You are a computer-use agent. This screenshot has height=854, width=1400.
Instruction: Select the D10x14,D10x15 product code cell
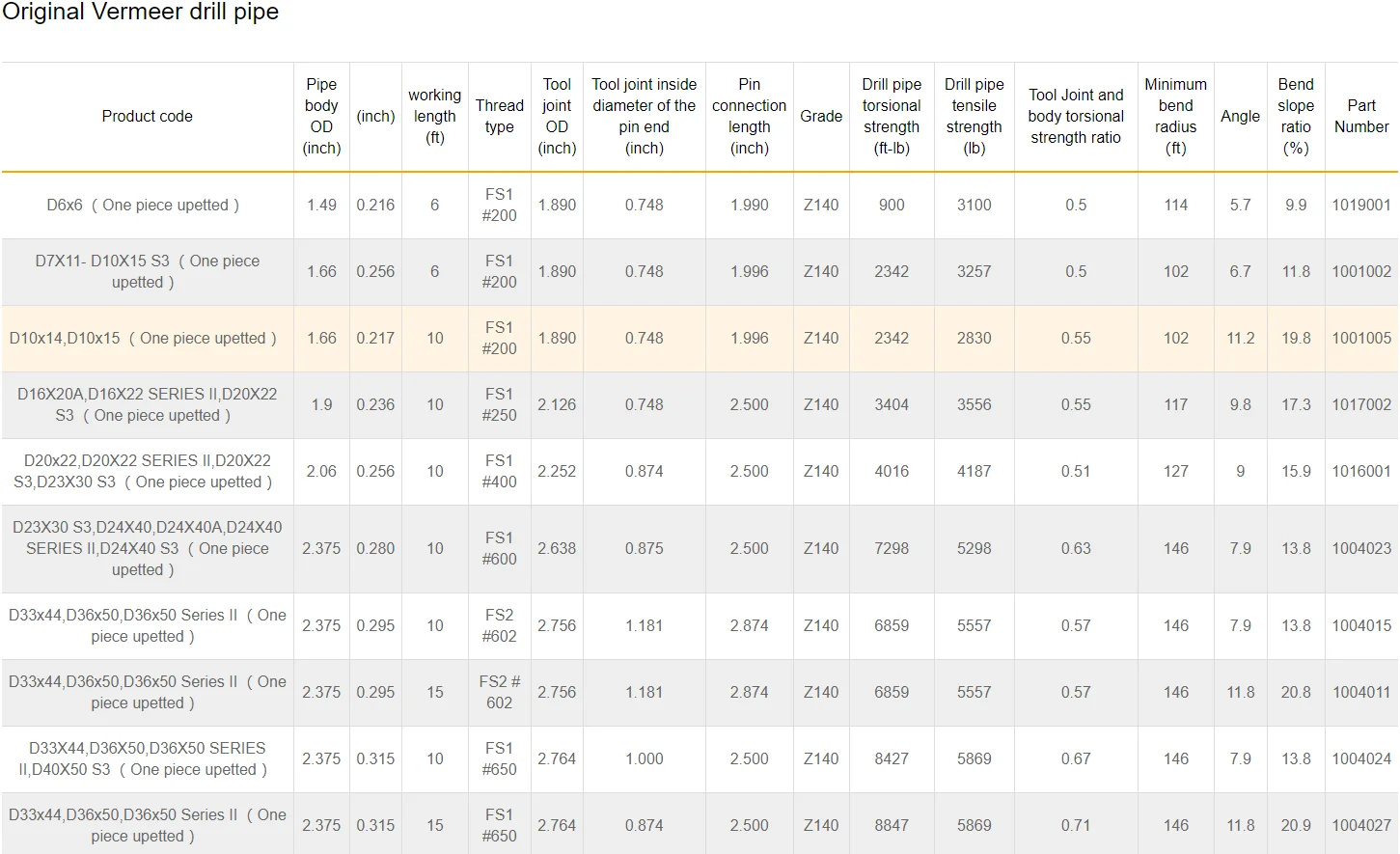click(x=143, y=338)
